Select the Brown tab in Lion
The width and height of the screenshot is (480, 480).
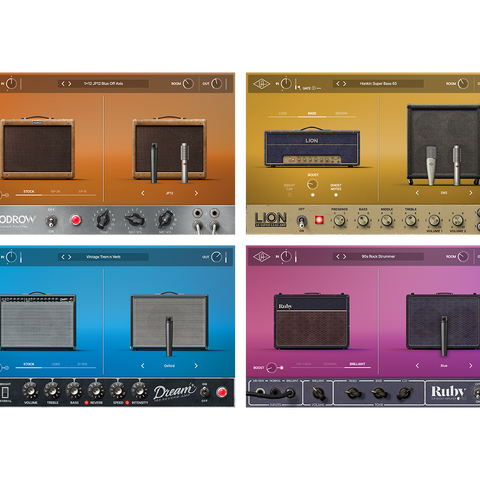(341, 114)
